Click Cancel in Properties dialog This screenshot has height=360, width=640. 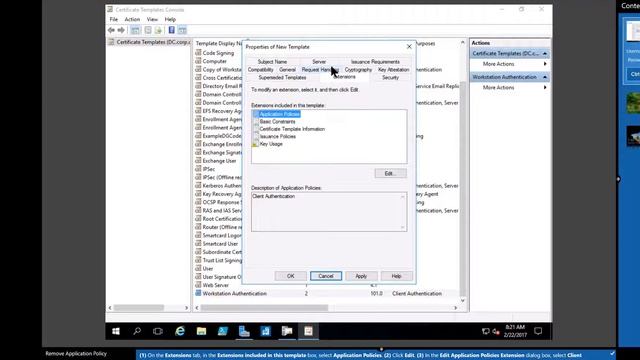326,276
